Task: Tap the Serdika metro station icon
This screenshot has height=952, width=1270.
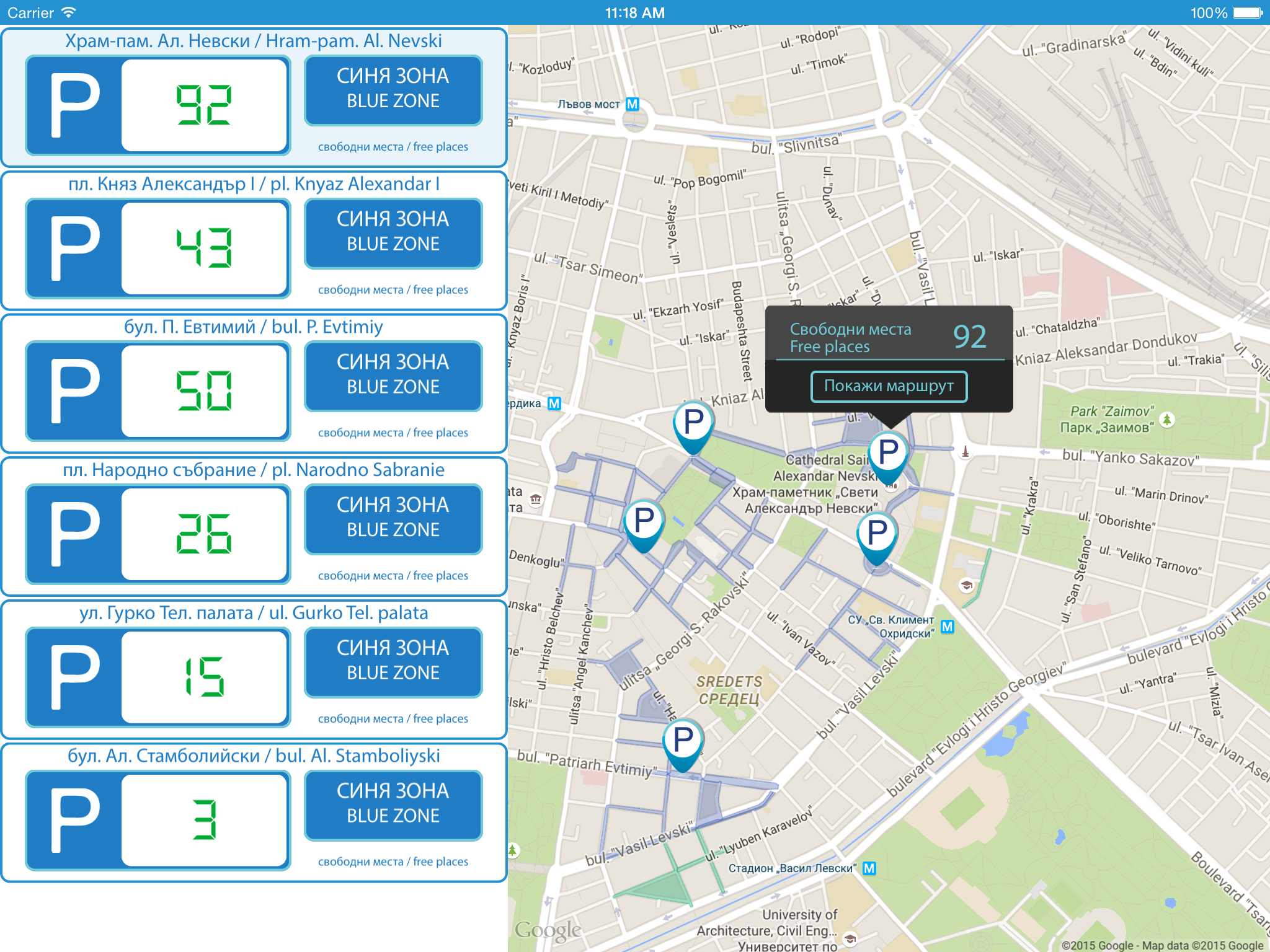Action: pos(554,403)
